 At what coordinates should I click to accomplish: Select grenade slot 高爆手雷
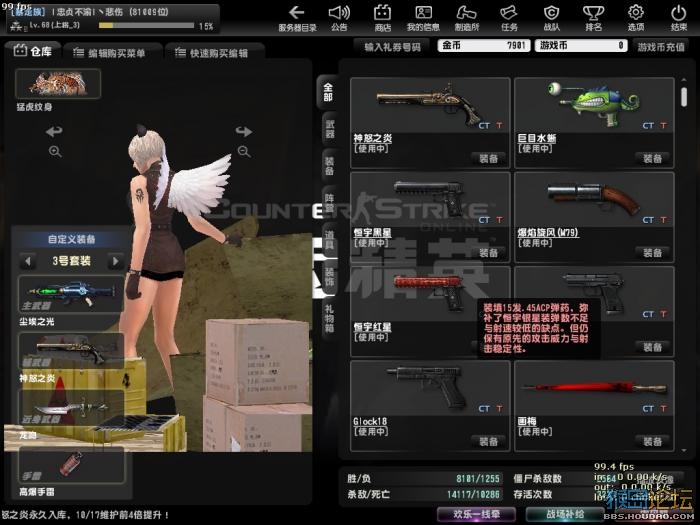tap(71, 464)
